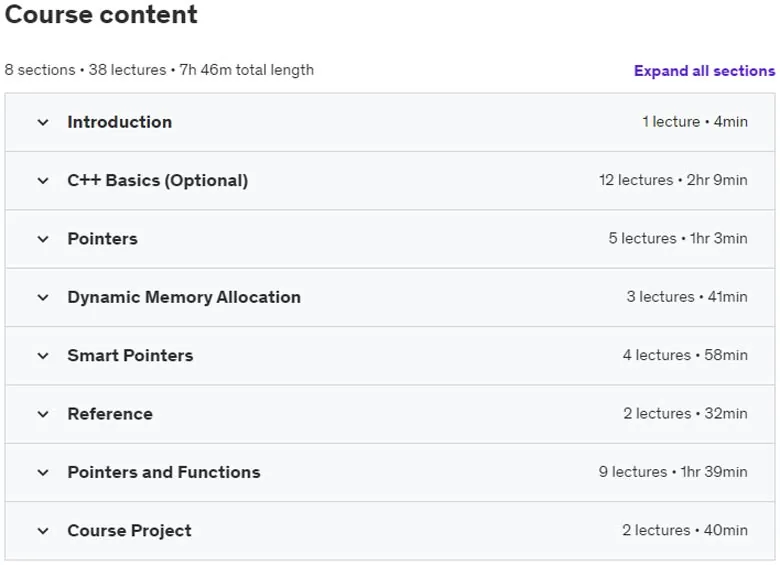The width and height of the screenshot is (780, 565).
Task: Open the Reference section title
Action: point(110,414)
